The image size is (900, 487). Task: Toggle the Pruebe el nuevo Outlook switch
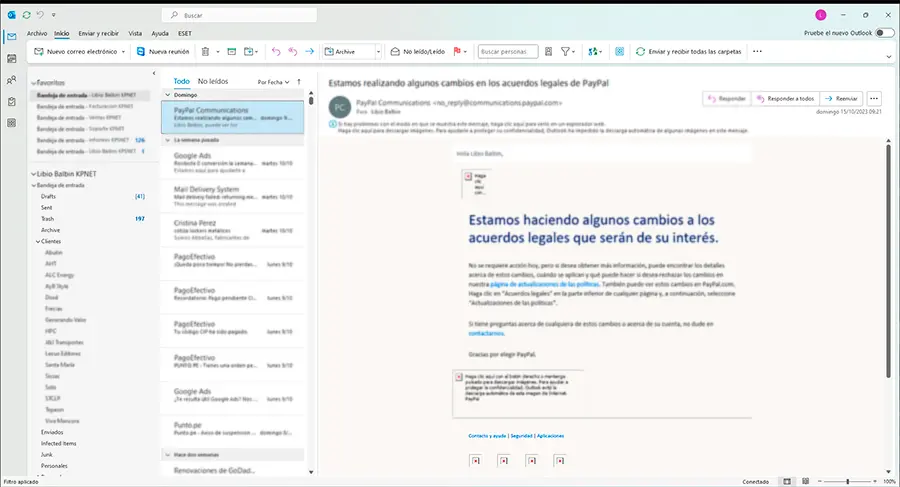[885, 33]
